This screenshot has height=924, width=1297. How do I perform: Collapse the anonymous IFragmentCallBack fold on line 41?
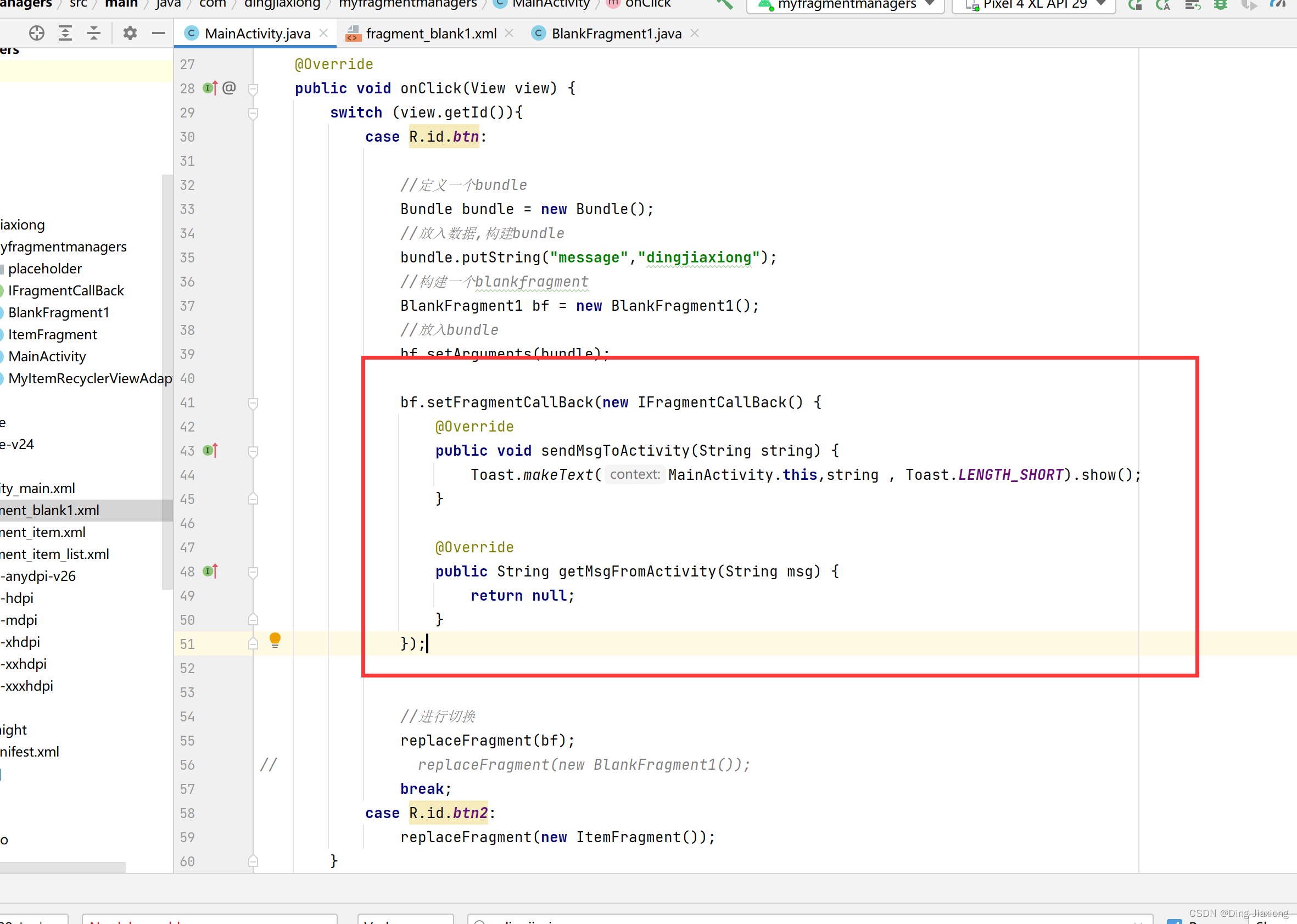pos(253,404)
